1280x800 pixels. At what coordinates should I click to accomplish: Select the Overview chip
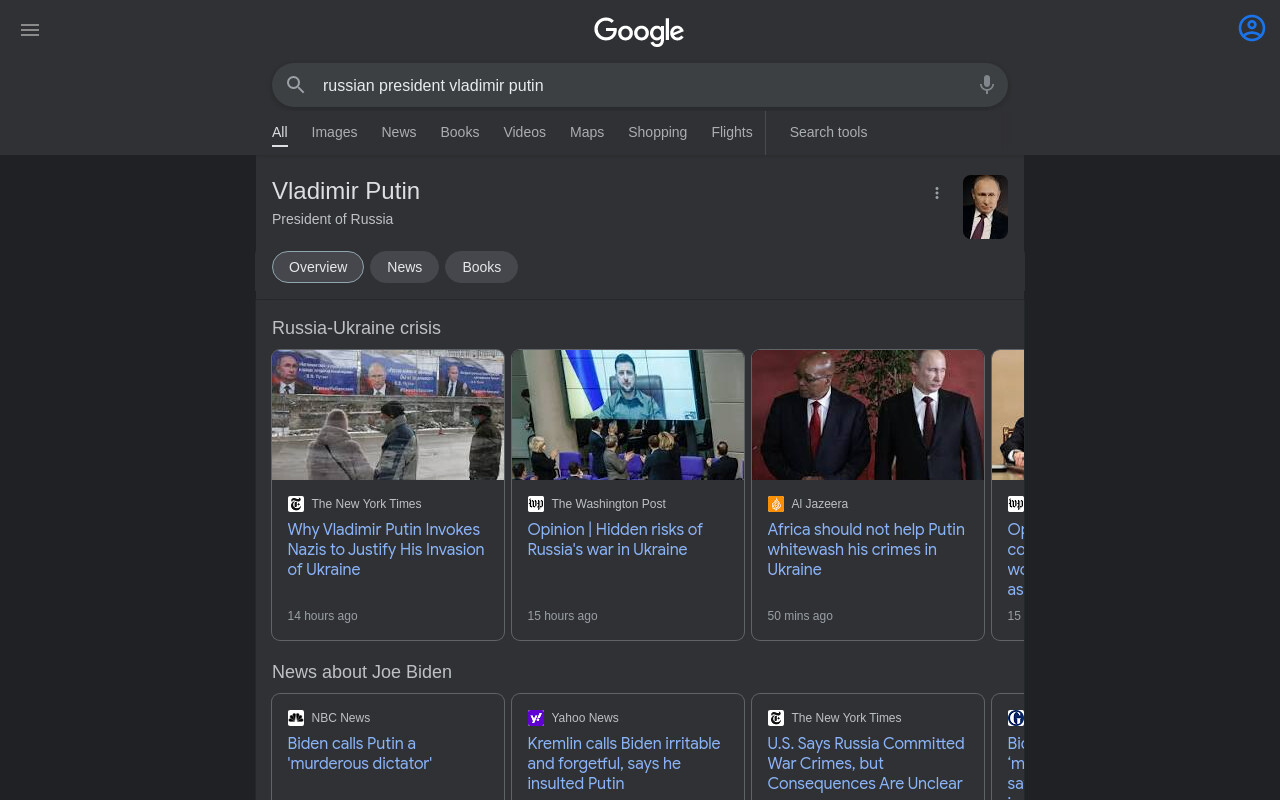[x=318, y=267]
